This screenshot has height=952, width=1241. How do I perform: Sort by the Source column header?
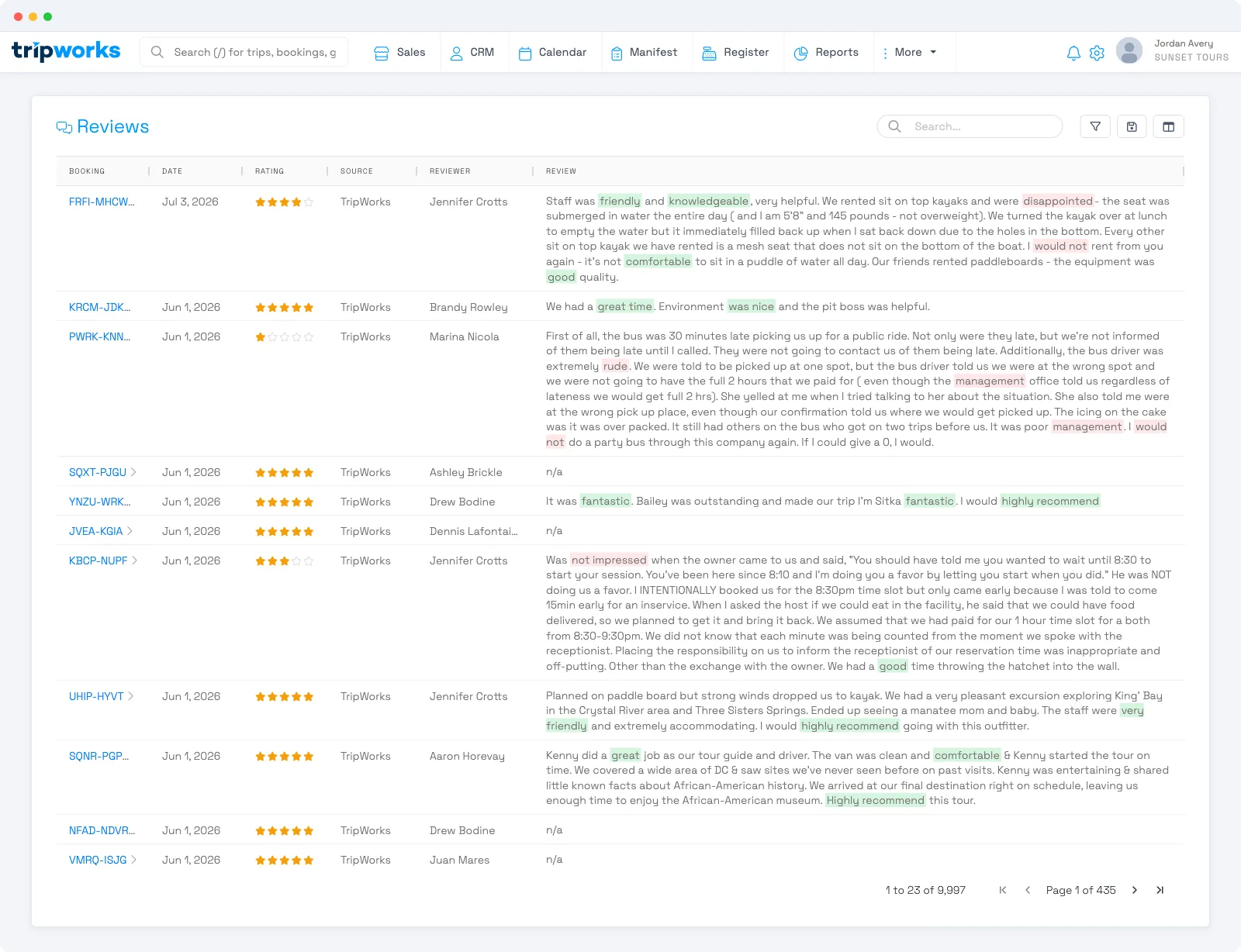tap(357, 171)
